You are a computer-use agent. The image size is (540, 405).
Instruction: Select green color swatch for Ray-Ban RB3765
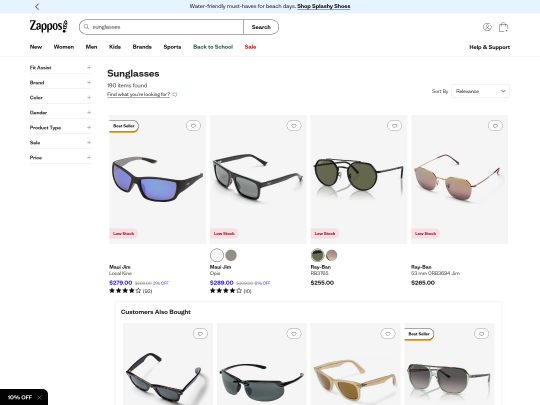click(318, 255)
